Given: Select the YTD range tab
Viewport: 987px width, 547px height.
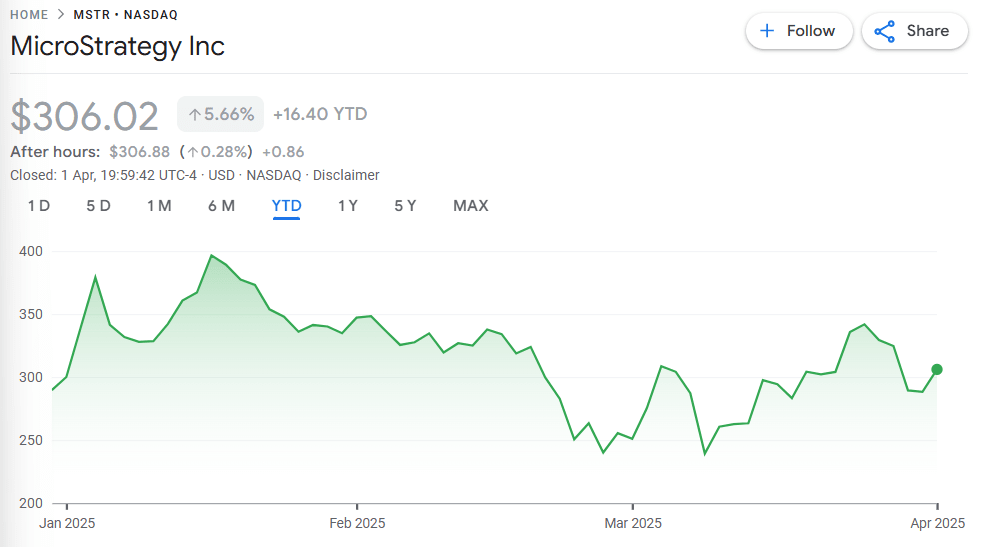Looking at the screenshot, I should 286,206.
